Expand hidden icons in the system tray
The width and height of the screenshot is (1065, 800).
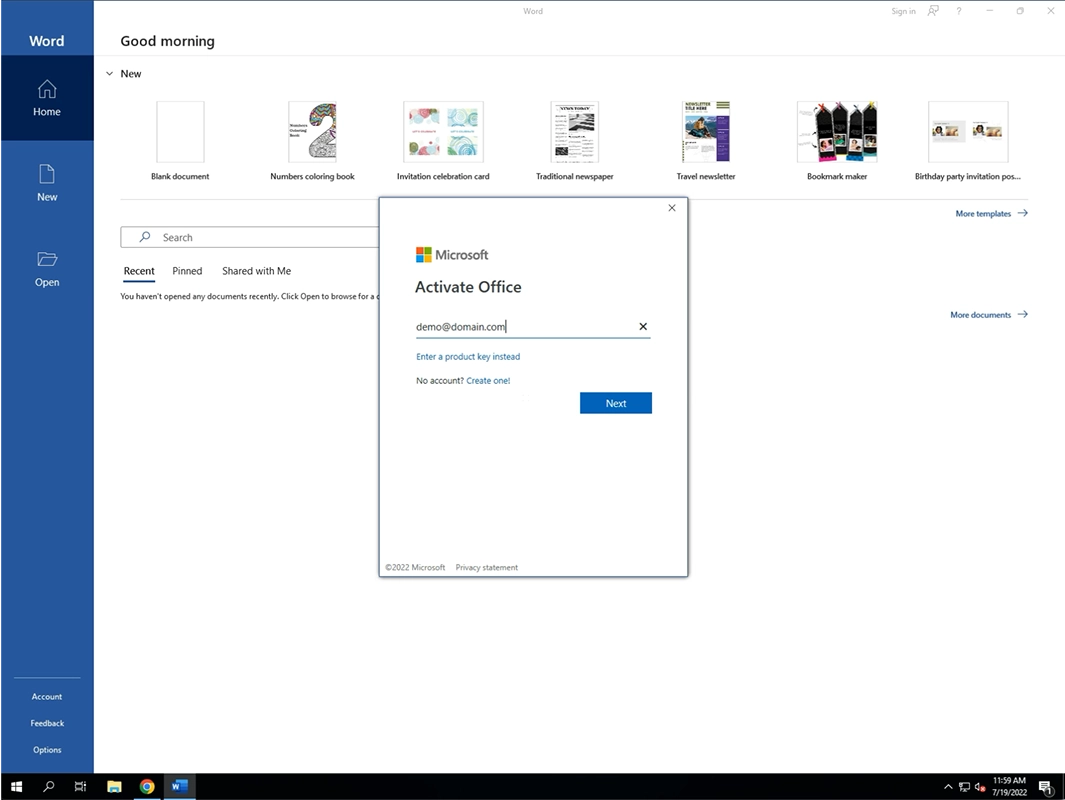coord(947,786)
